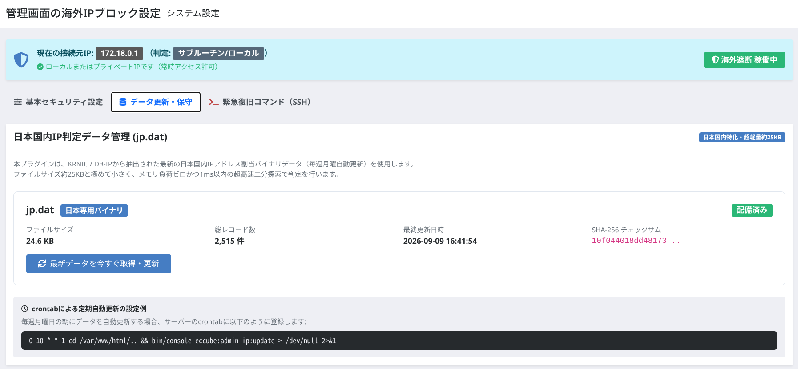This screenshot has width=798, height=369.
Task: Click the list icon on 基本セキュリティ設定 tab
Action: (x=17, y=102)
